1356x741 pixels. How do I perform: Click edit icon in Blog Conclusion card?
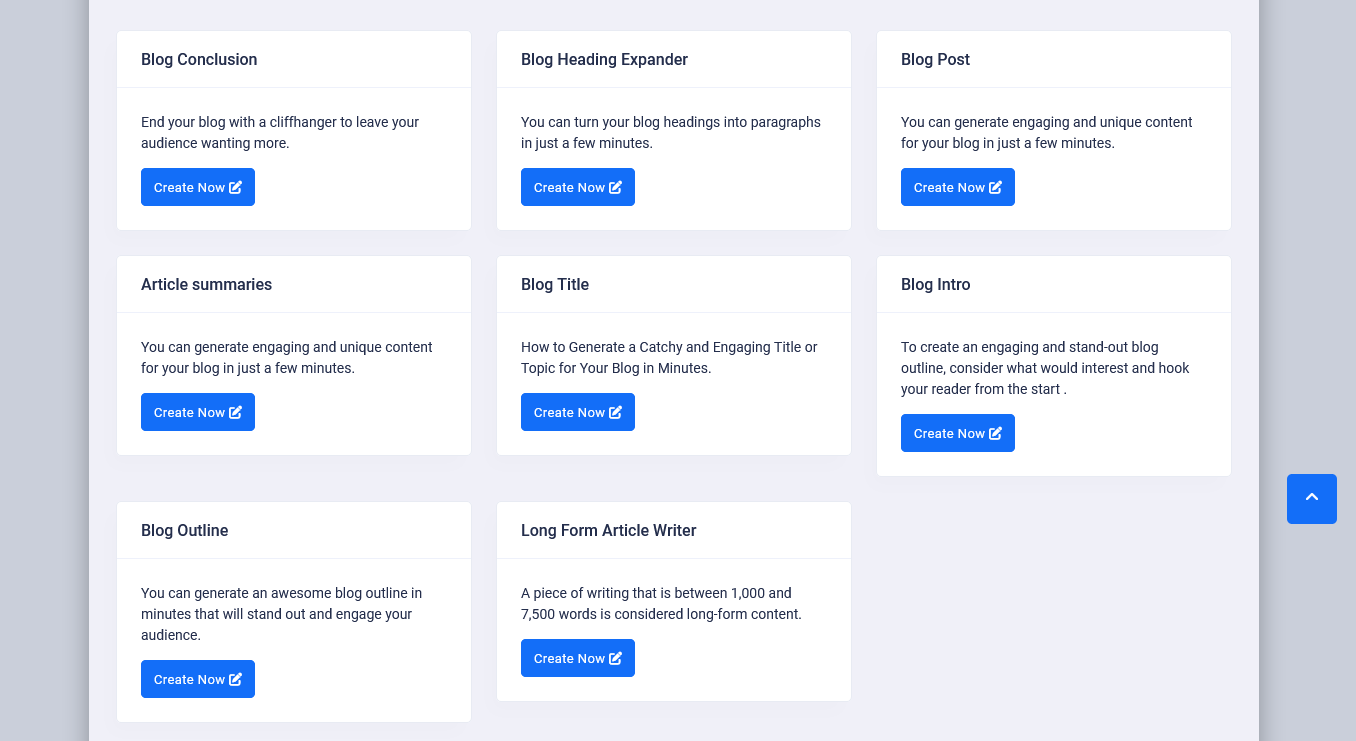(236, 187)
